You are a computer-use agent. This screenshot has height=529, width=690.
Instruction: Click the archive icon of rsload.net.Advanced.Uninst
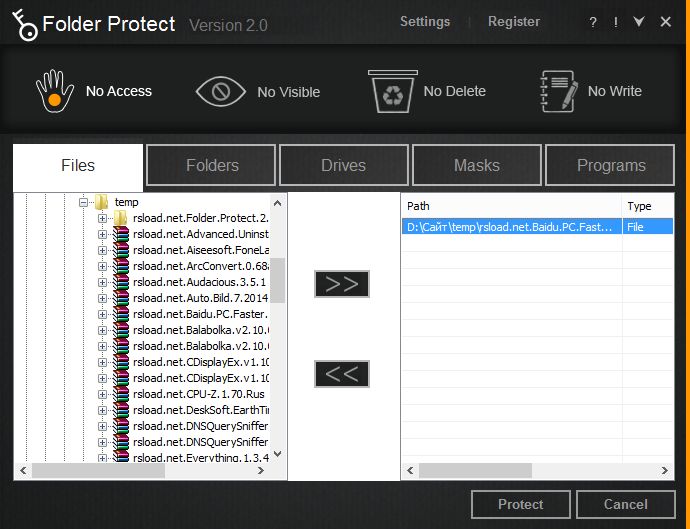tap(121, 234)
